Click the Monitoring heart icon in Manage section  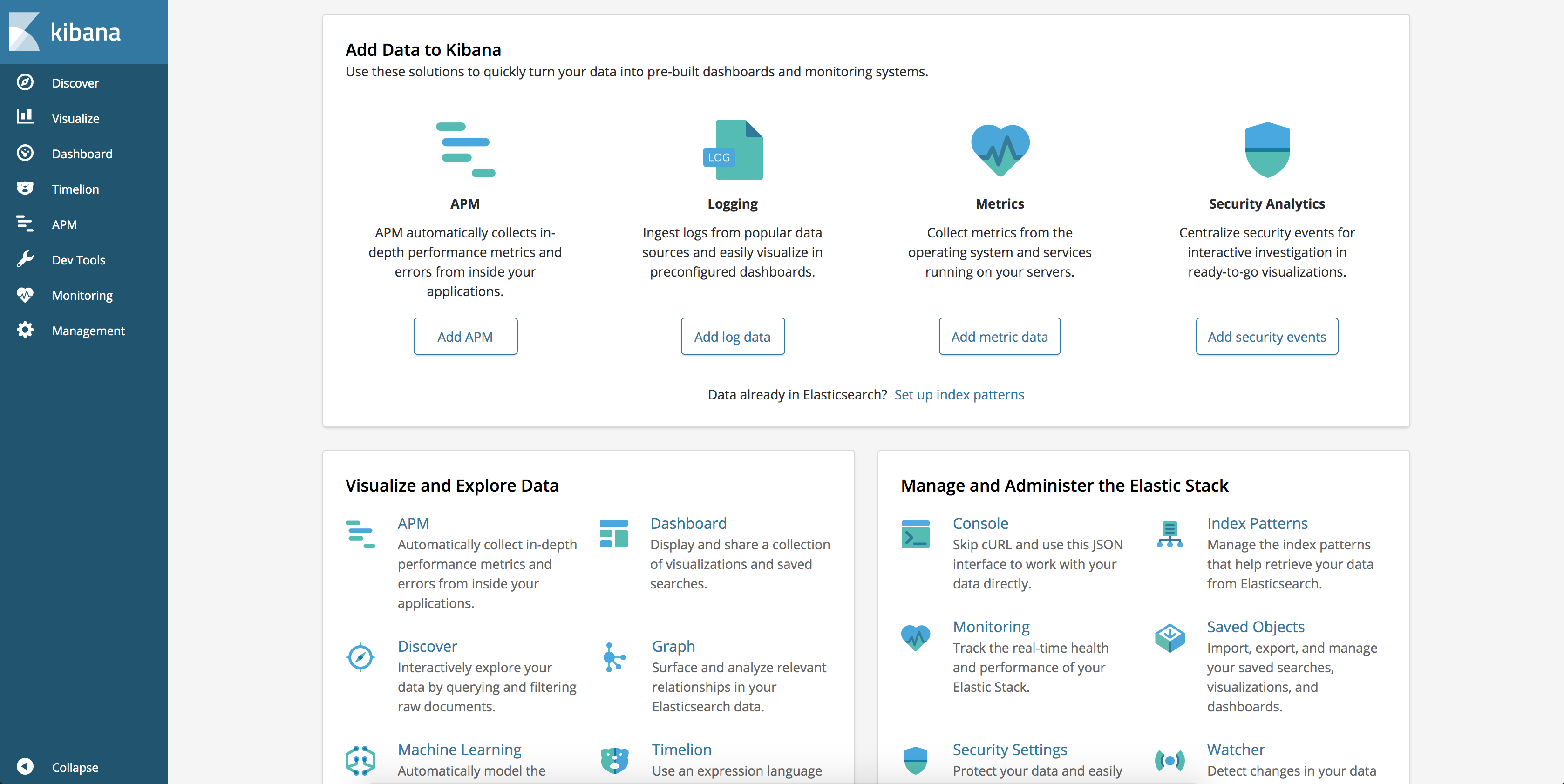(916, 638)
